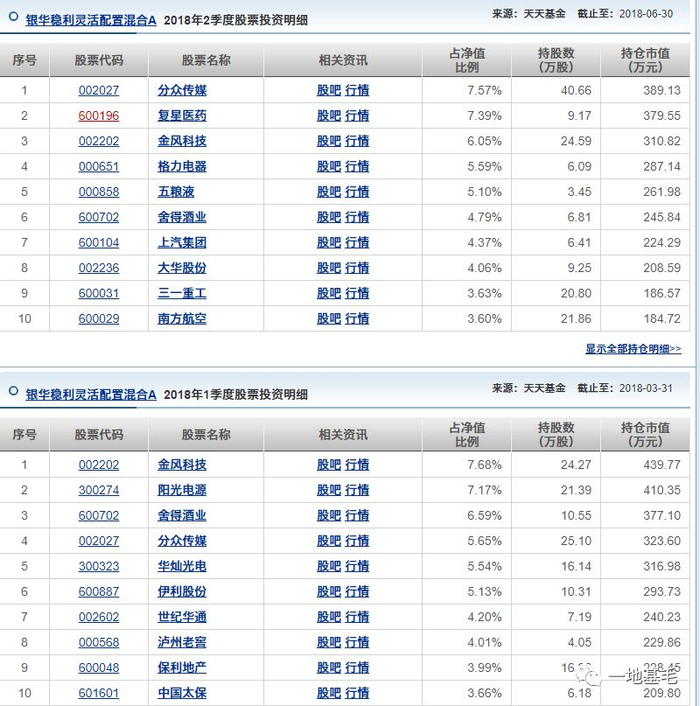Open stock code 601601
700x706 pixels.
[x=99, y=693]
